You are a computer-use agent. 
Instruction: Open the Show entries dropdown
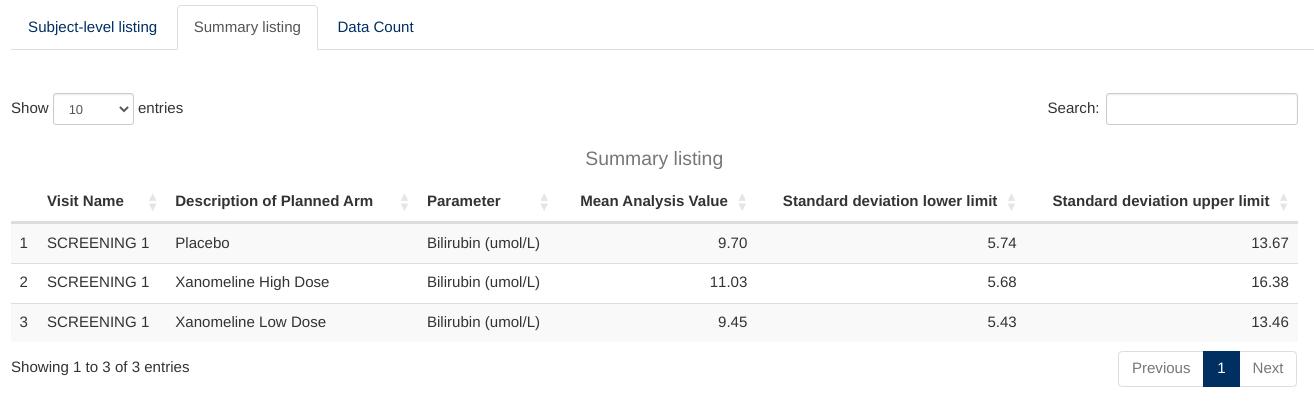[93, 109]
